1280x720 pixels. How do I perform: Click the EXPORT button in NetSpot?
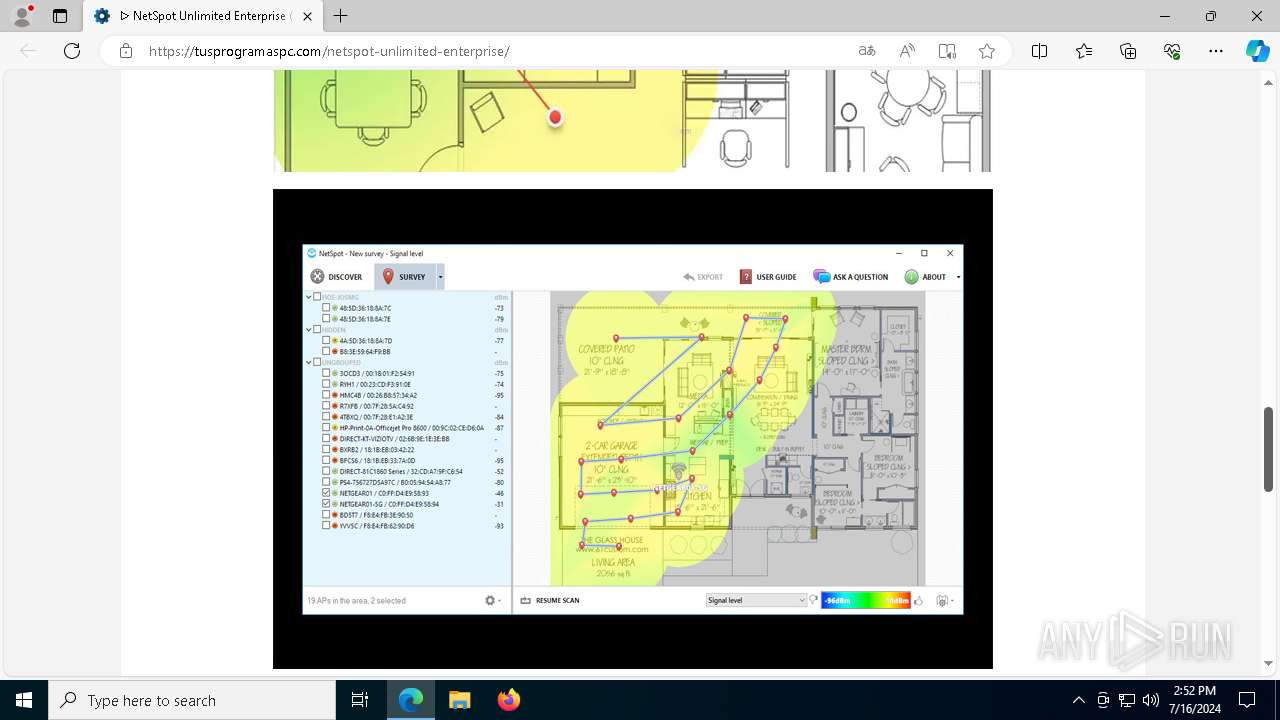(x=703, y=277)
